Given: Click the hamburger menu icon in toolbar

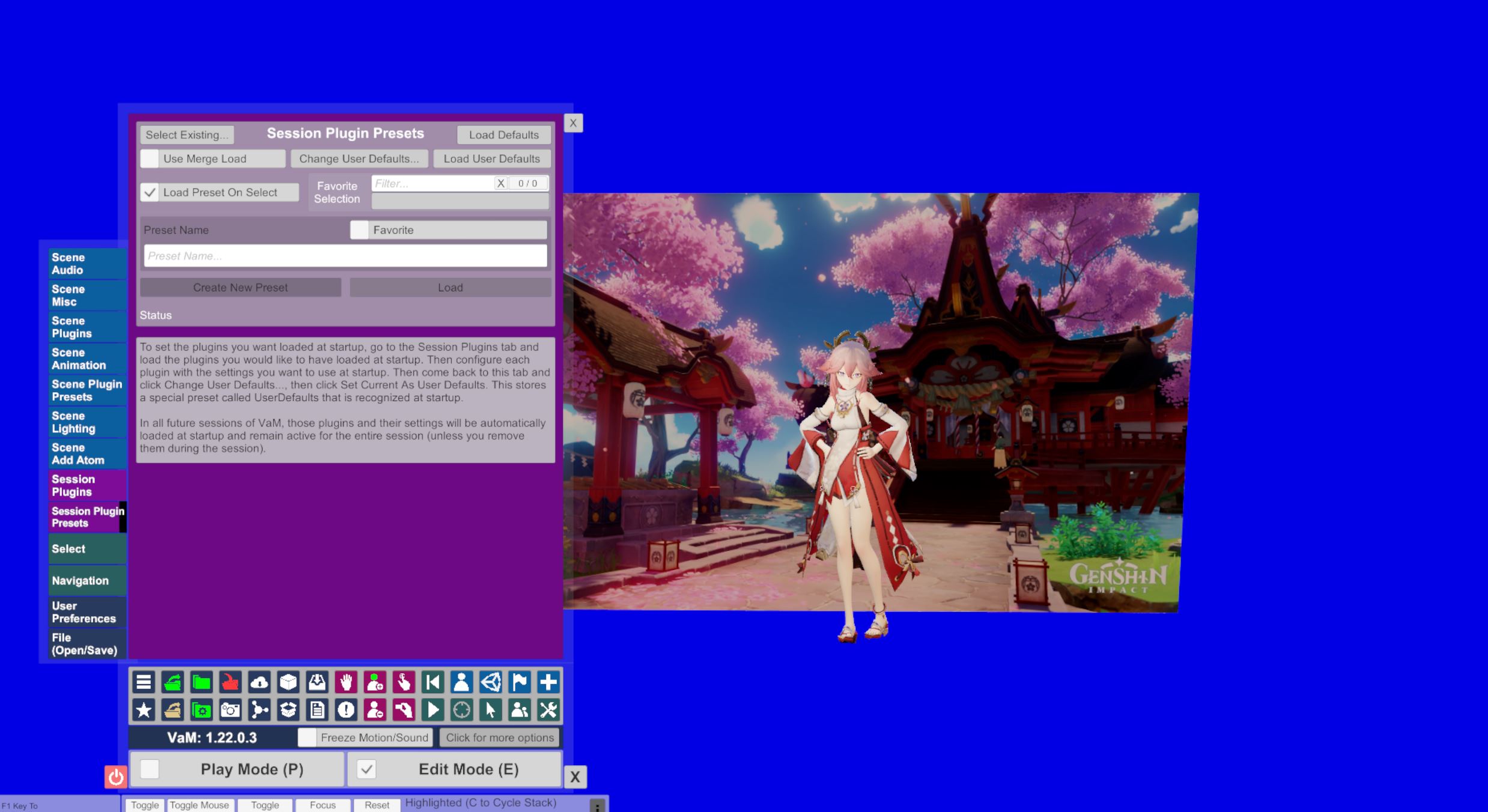Looking at the screenshot, I should tap(144, 682).
